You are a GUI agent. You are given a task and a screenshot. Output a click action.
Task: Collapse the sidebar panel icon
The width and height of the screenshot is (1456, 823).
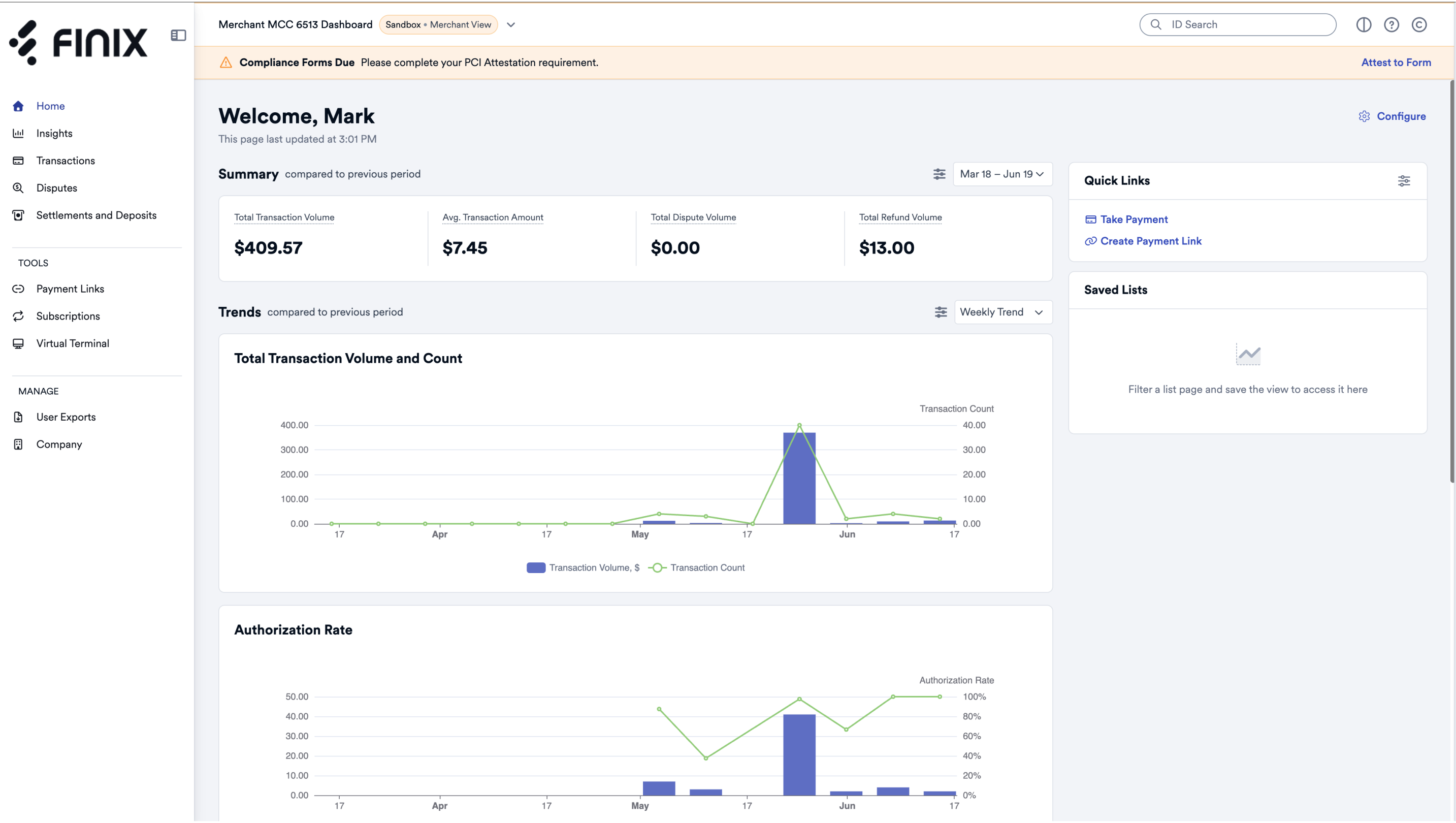pyautogui.click(x=178, y=35)
